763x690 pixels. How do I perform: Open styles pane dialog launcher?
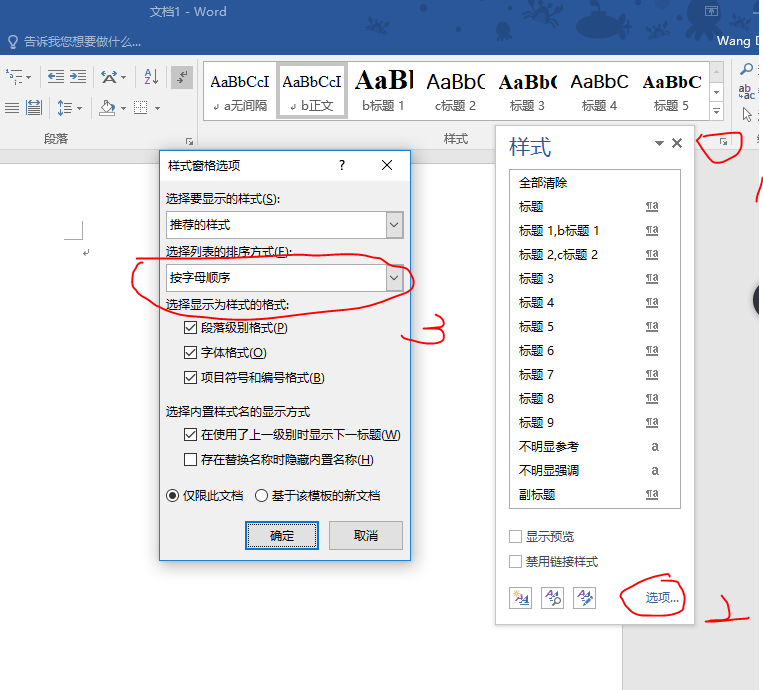(x=724, y=142)
